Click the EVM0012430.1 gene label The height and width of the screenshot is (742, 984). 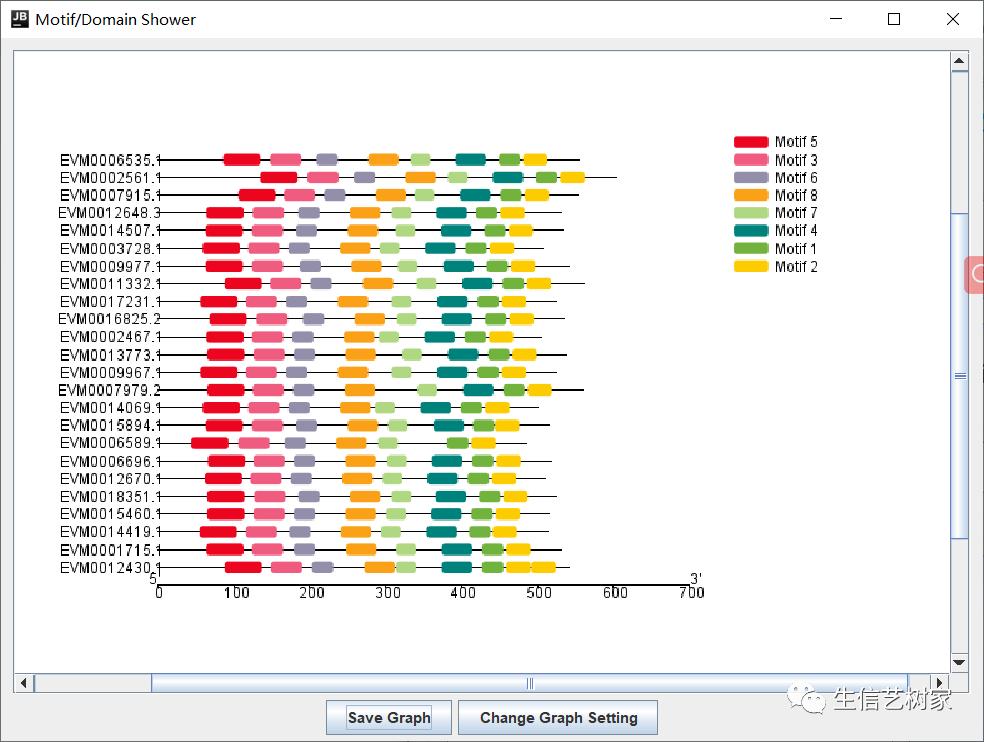[109, 568]
